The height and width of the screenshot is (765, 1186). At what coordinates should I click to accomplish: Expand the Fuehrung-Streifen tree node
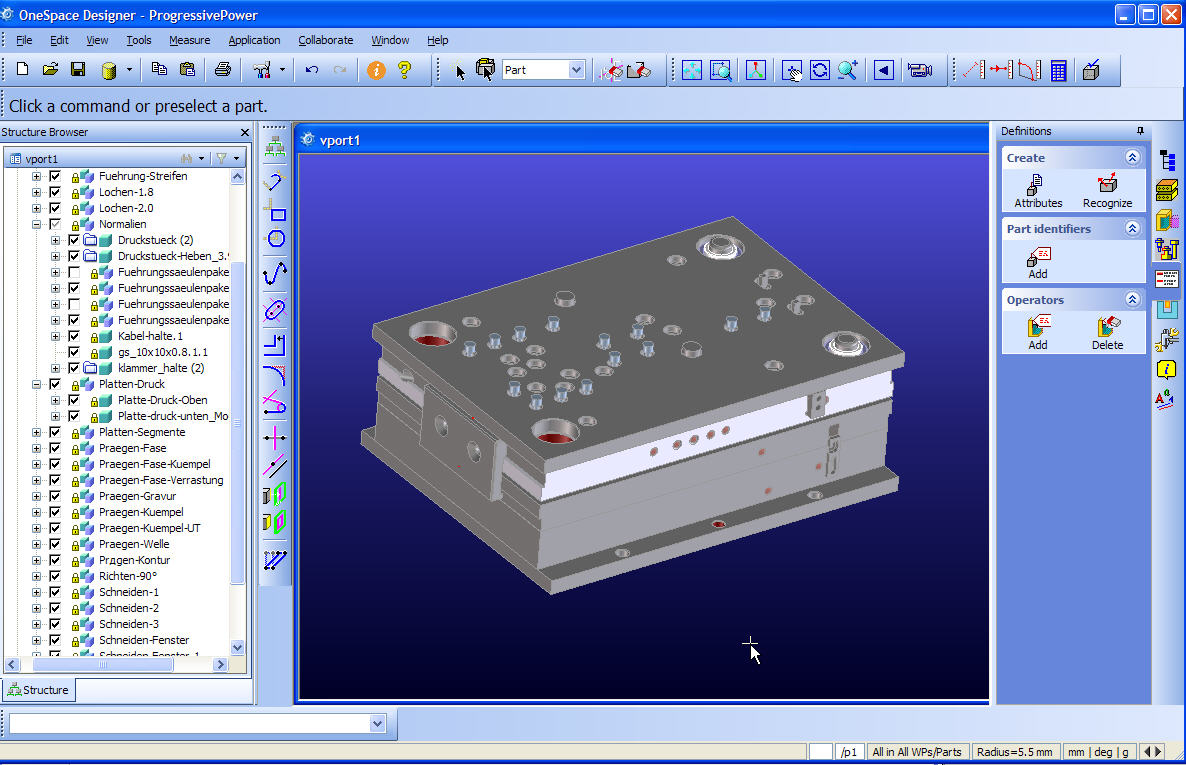tap(36, 176)
